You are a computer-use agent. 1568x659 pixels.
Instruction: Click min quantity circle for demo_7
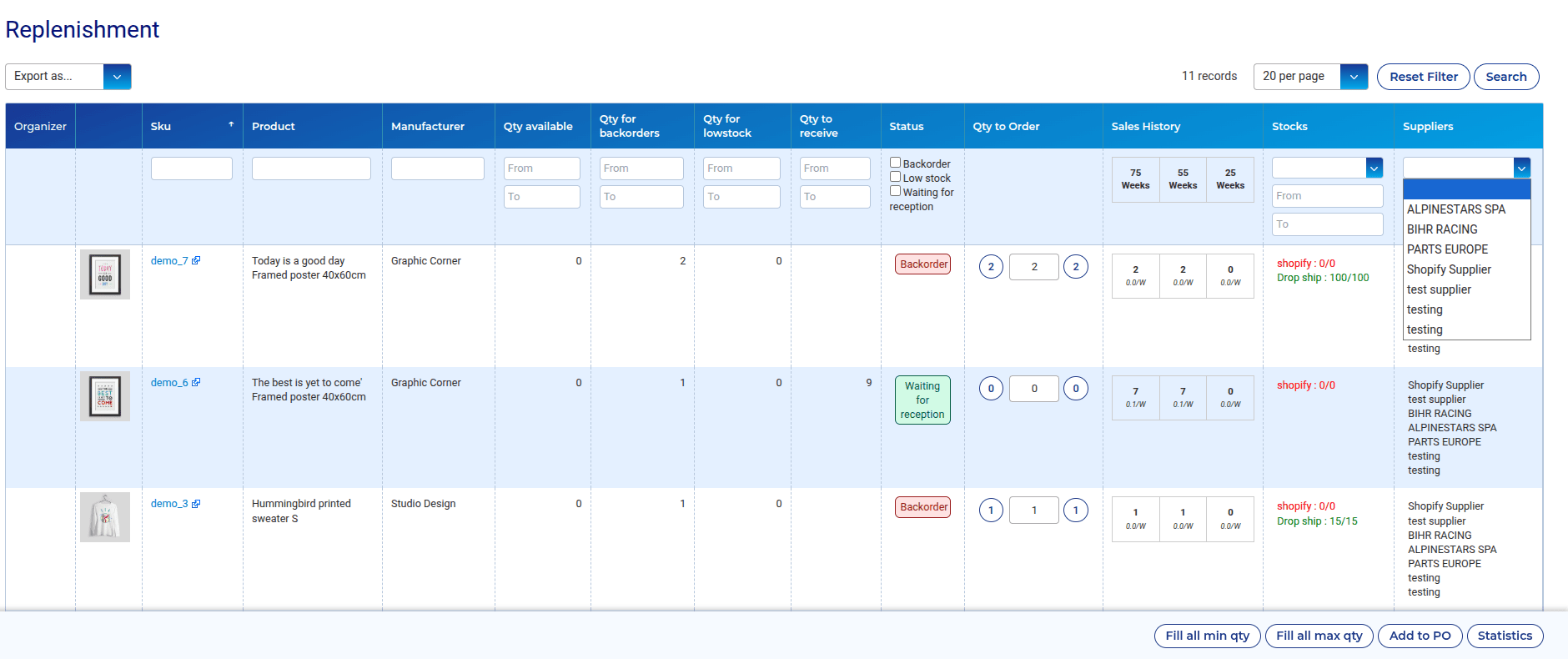(x=991, y=267)
